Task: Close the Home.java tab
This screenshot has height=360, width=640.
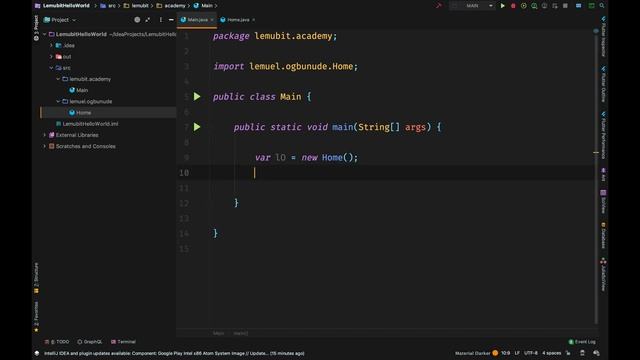Action: click(253, 20)
